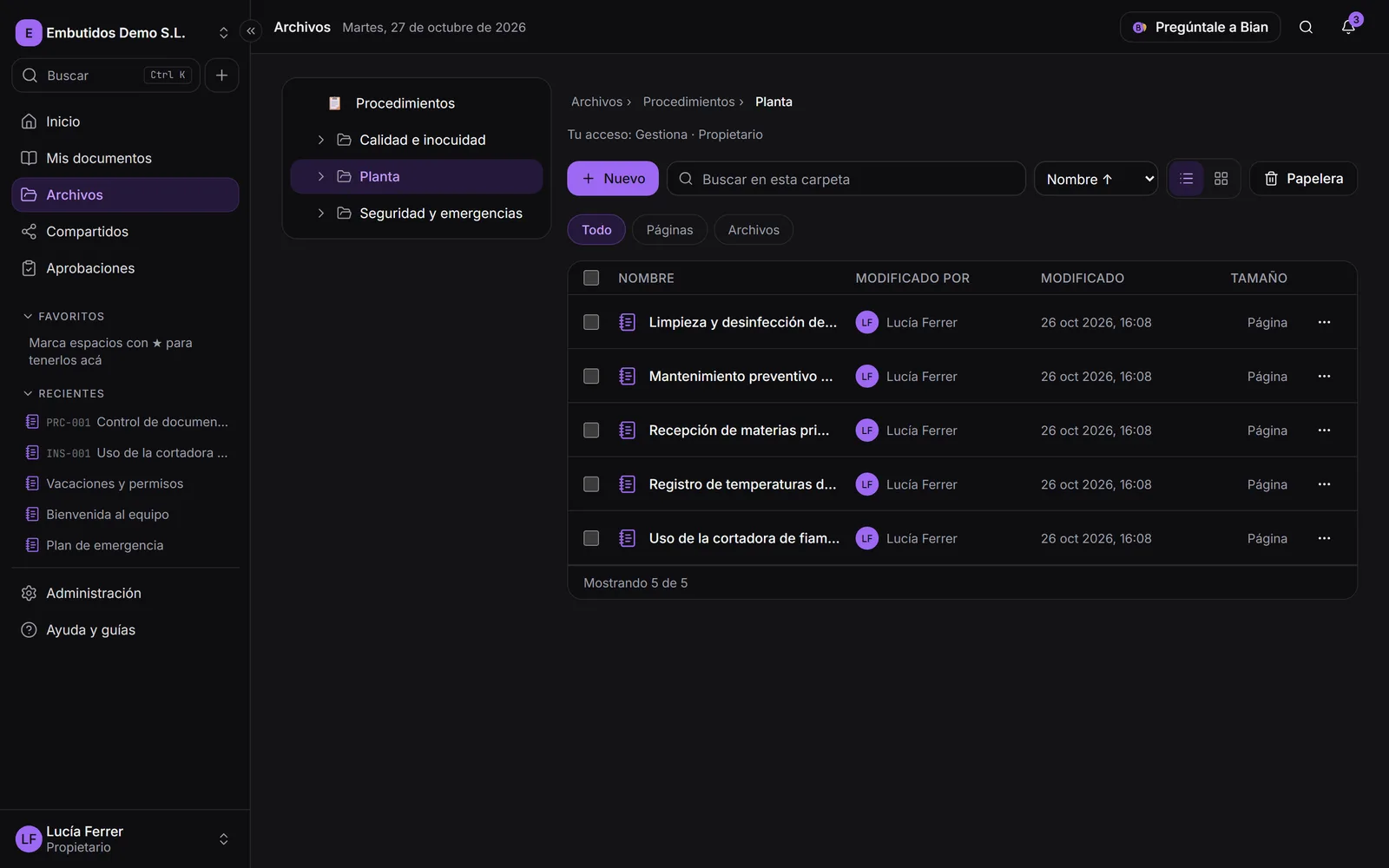Select the Archivos filter tab
This screenshot has width=1389, height=868.
754,230
